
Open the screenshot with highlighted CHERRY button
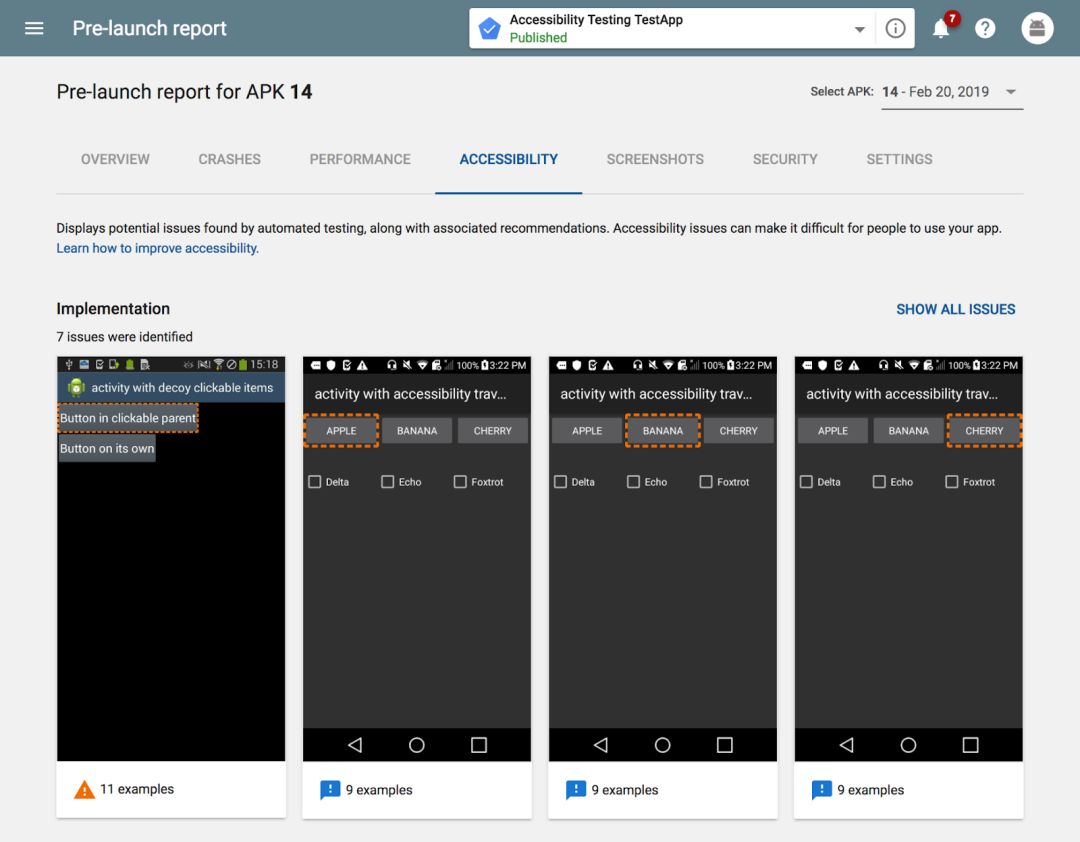click(x=908, y=560)
